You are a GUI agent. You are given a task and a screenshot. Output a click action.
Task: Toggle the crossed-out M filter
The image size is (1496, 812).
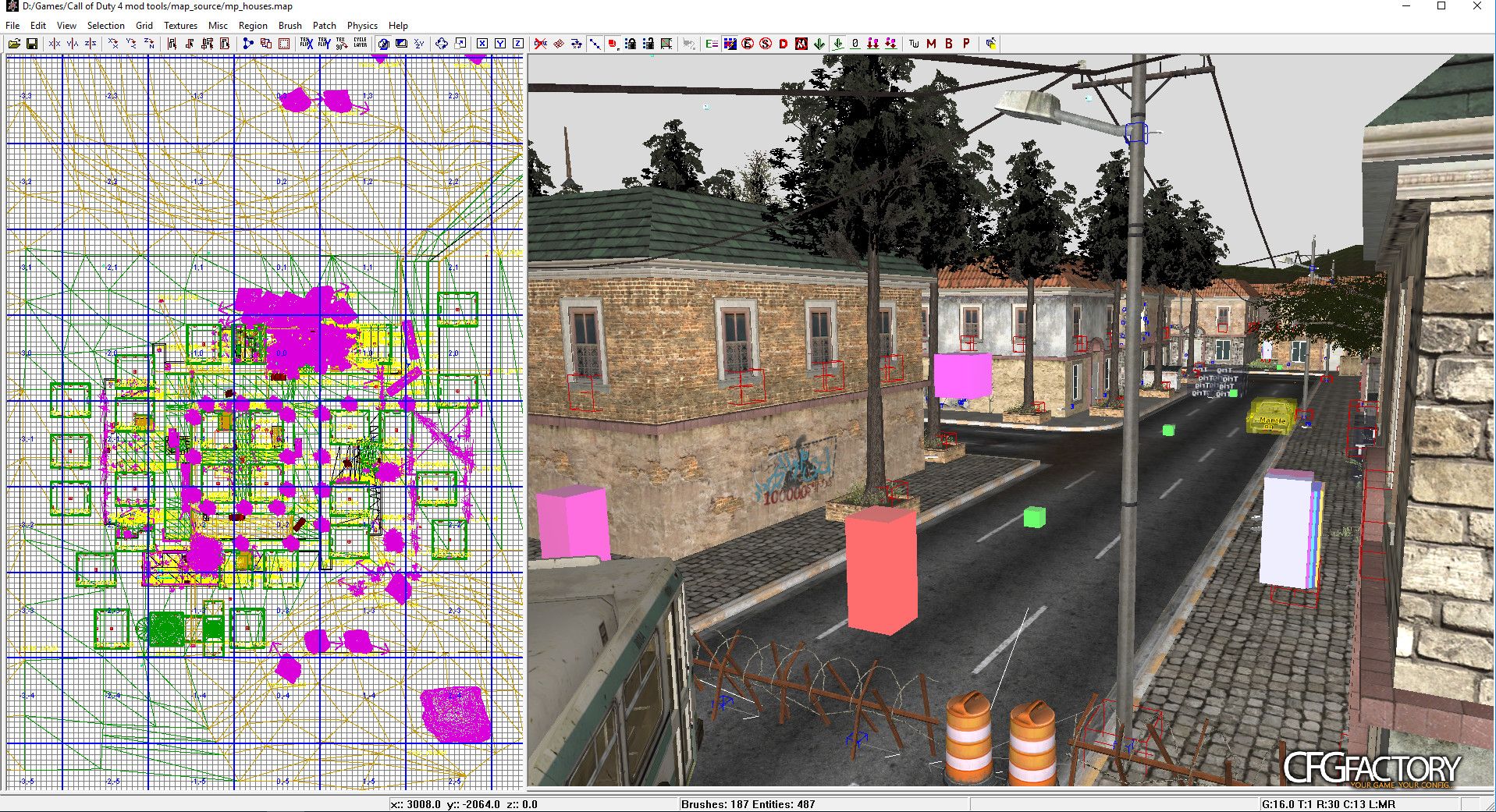coord(801,44)
